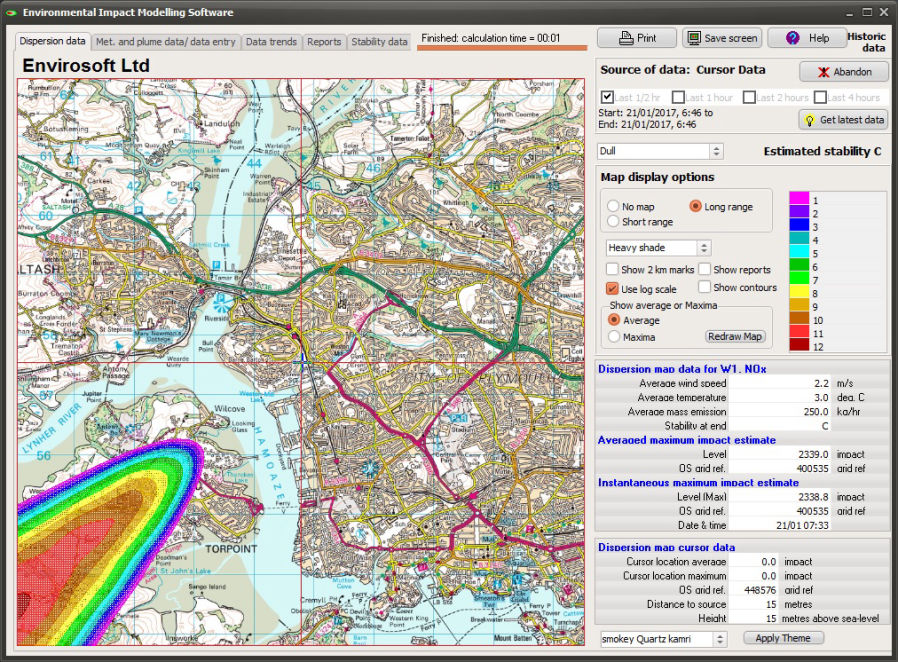Click the Help question mark icon
This screenshot has height=662, width=898.
point(792,38)
